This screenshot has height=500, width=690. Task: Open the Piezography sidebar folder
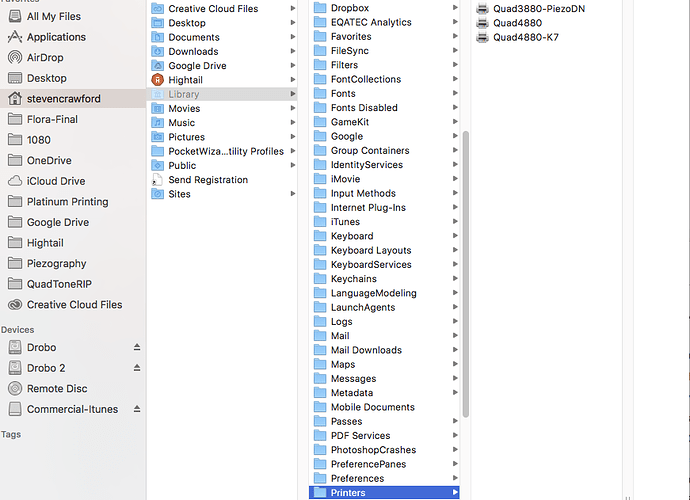click(x=56, y=263)
